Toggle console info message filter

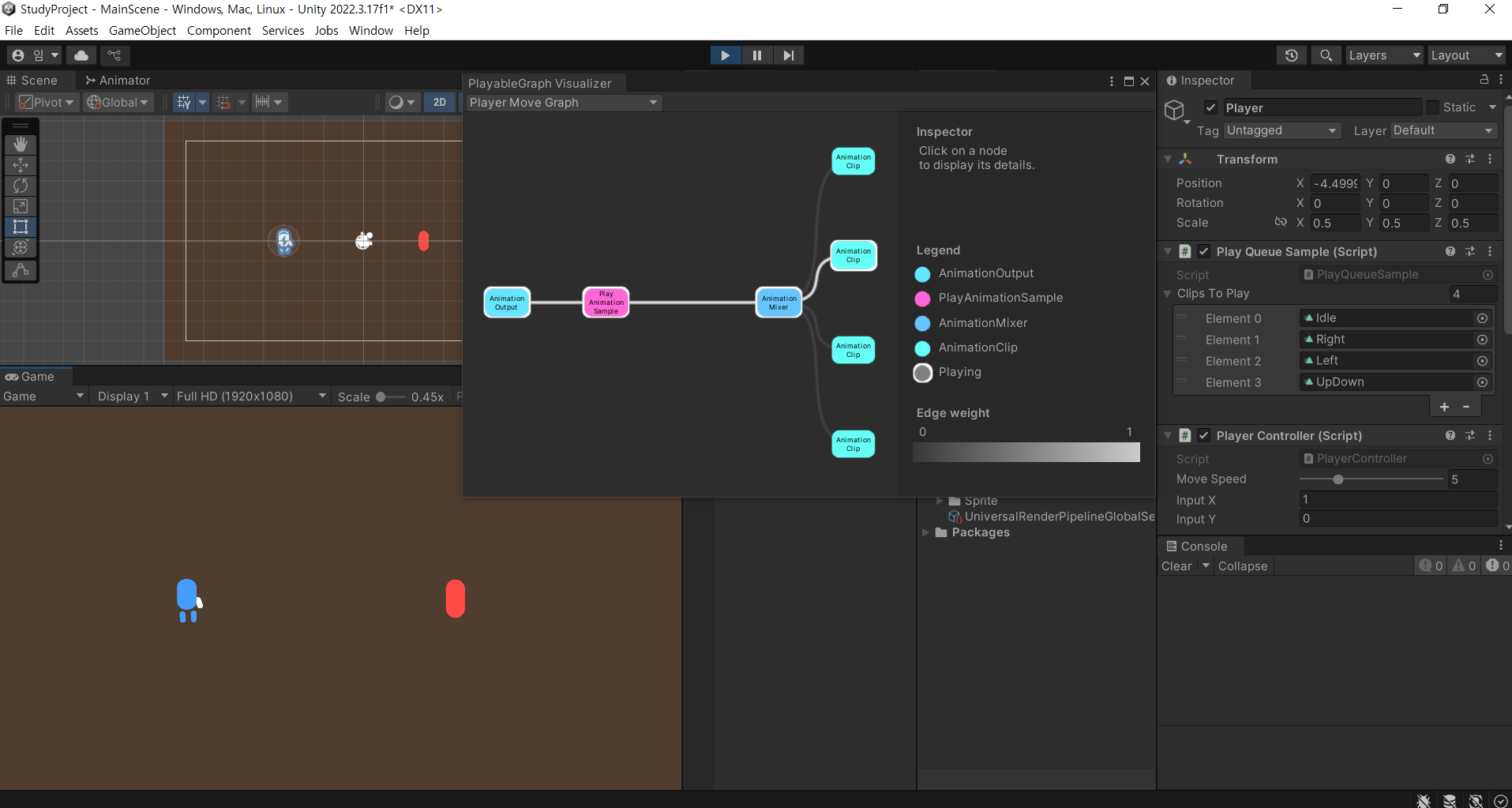[x=1431, y=566]
